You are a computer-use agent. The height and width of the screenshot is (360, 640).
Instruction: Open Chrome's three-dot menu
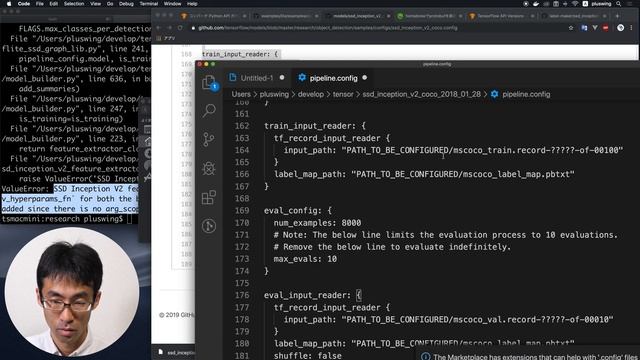coord(631,28)
